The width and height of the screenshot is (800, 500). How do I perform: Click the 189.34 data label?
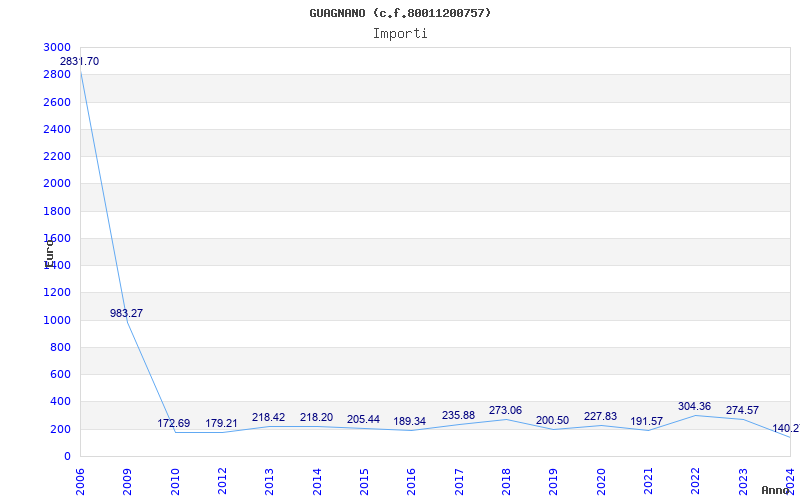(410, 421)
